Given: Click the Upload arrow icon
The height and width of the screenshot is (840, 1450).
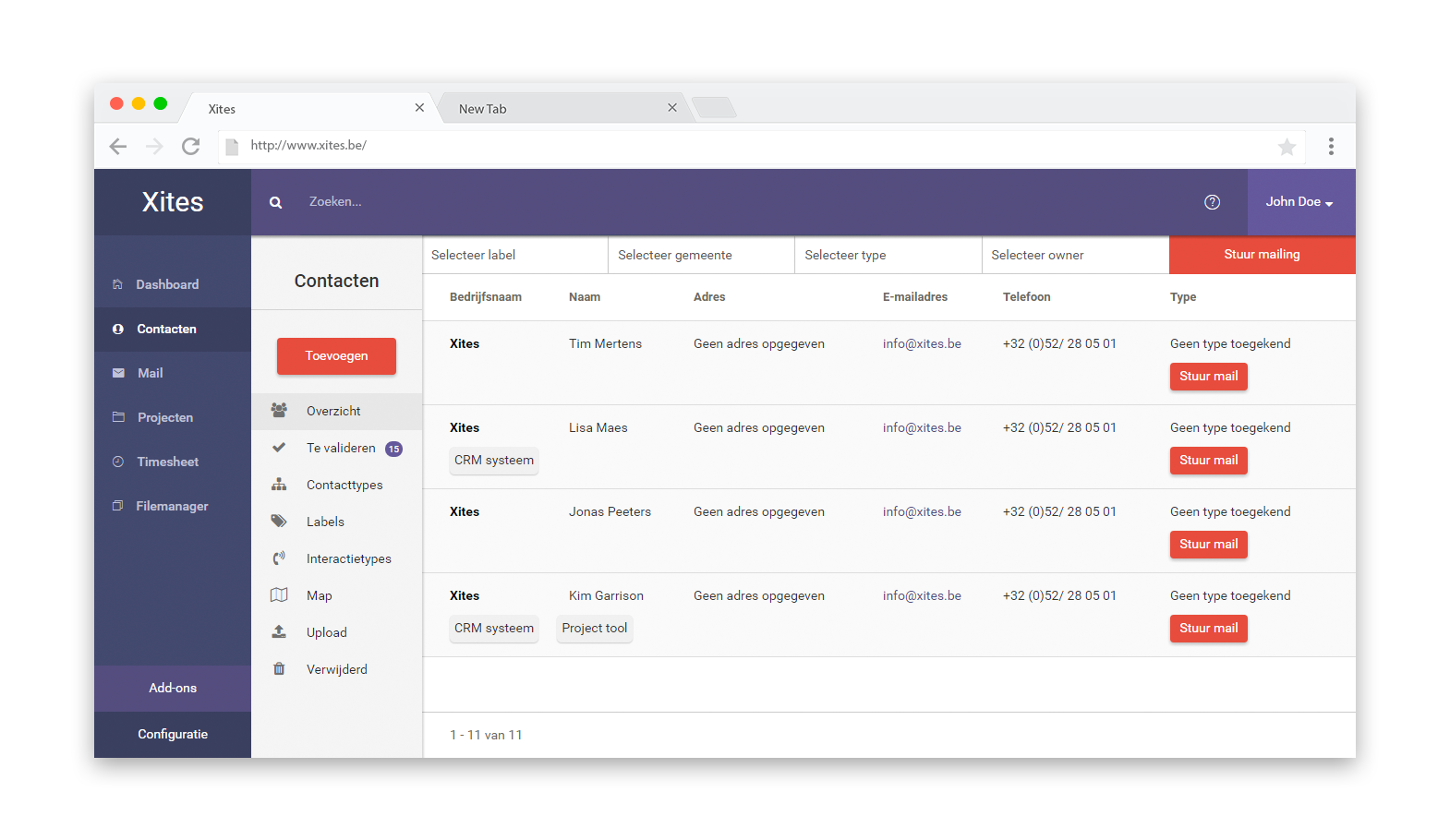Looking at the screenshot, I should (x=279, y=632).
